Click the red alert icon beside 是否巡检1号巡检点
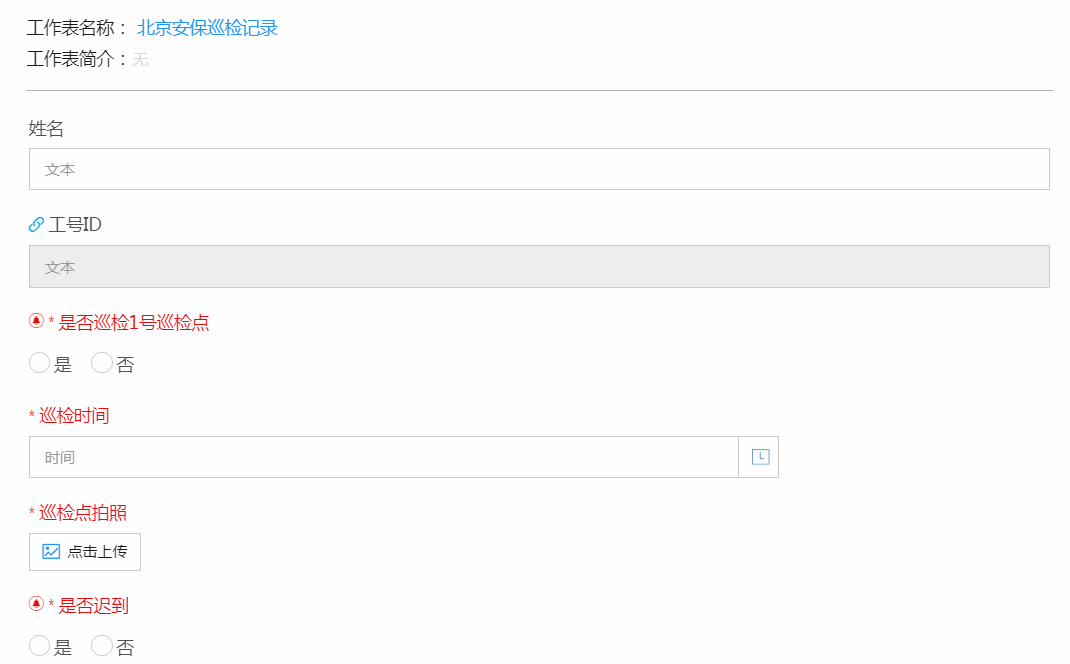The image size is (1070, 664). tap(36, 320)
